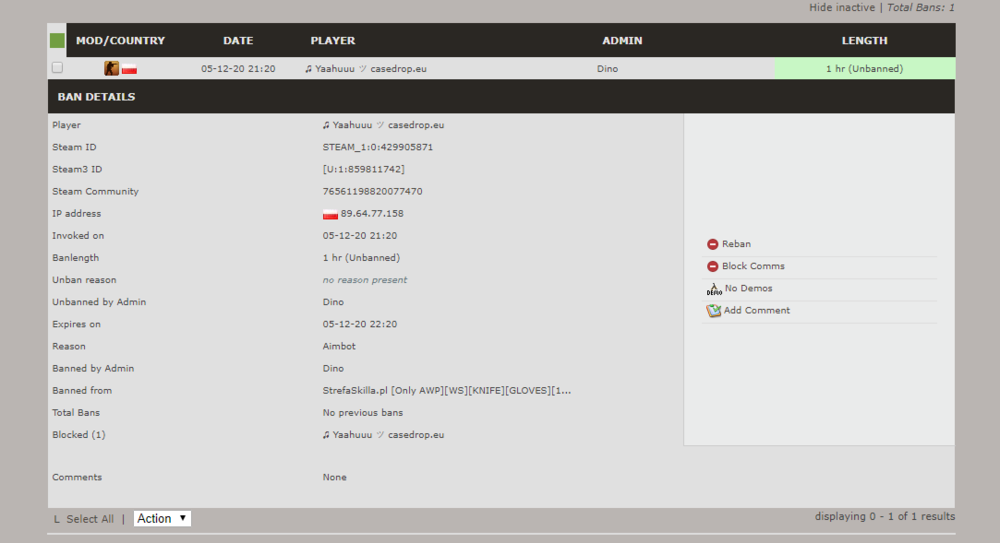This screenshot has height=543, width=1000.
Task: Click the 'no reason present' unban reason
Action: 365,280
